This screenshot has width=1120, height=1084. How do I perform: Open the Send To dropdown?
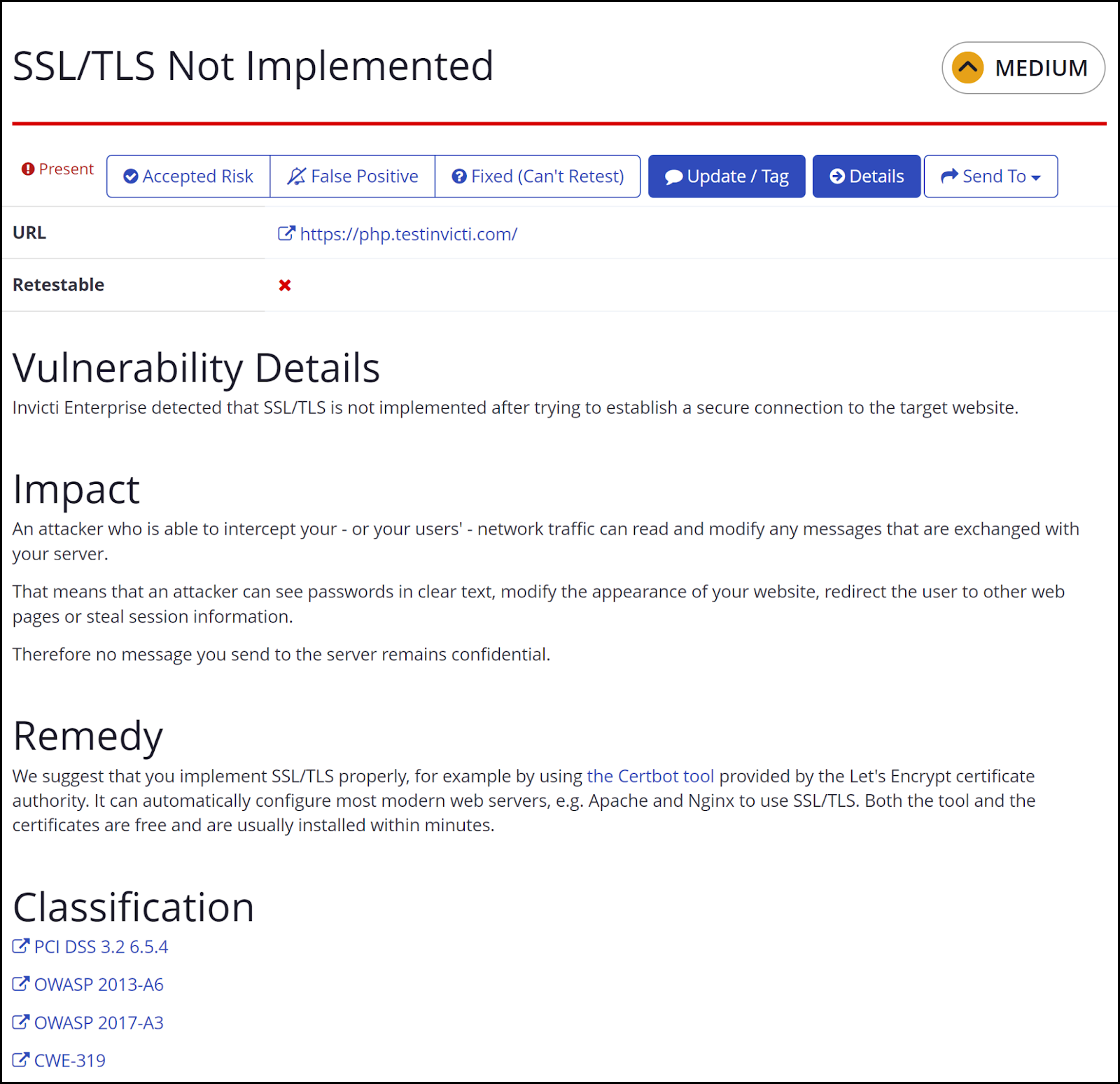[990, 176]
